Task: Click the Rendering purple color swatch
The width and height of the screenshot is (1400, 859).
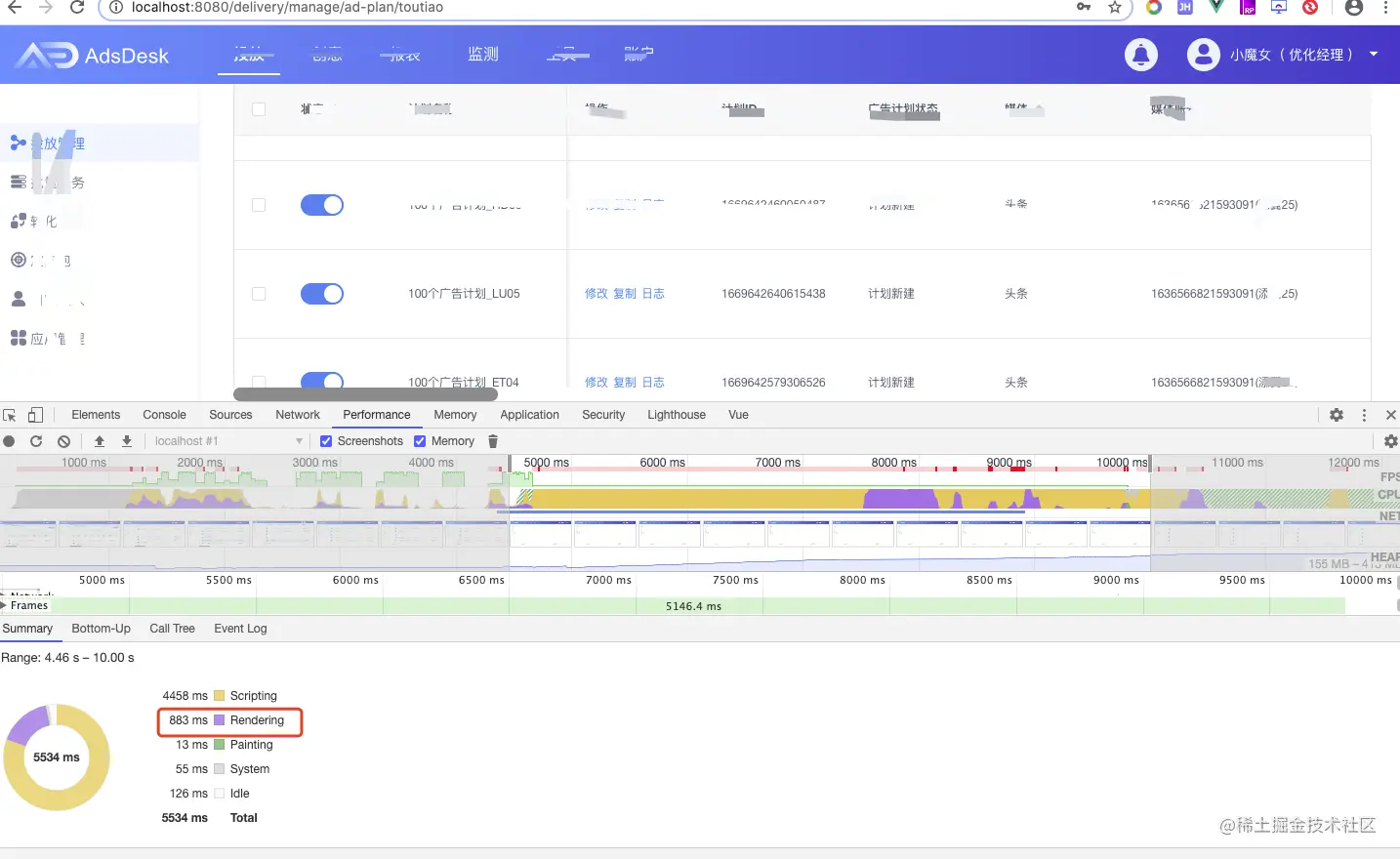Action: pos(220,720)
